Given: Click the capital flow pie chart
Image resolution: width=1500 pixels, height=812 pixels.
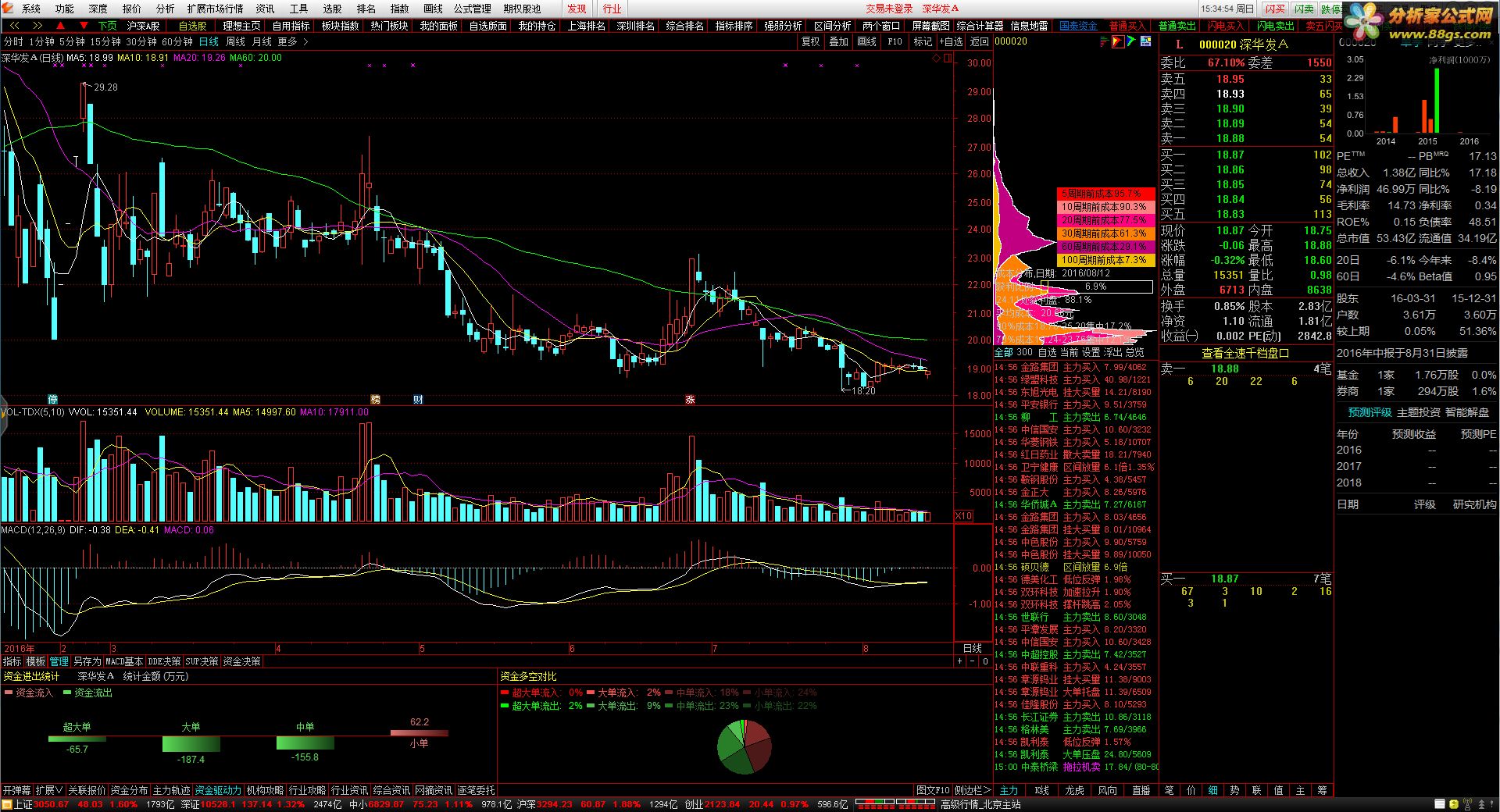Looking at the screenshot, I should [744, 746].
